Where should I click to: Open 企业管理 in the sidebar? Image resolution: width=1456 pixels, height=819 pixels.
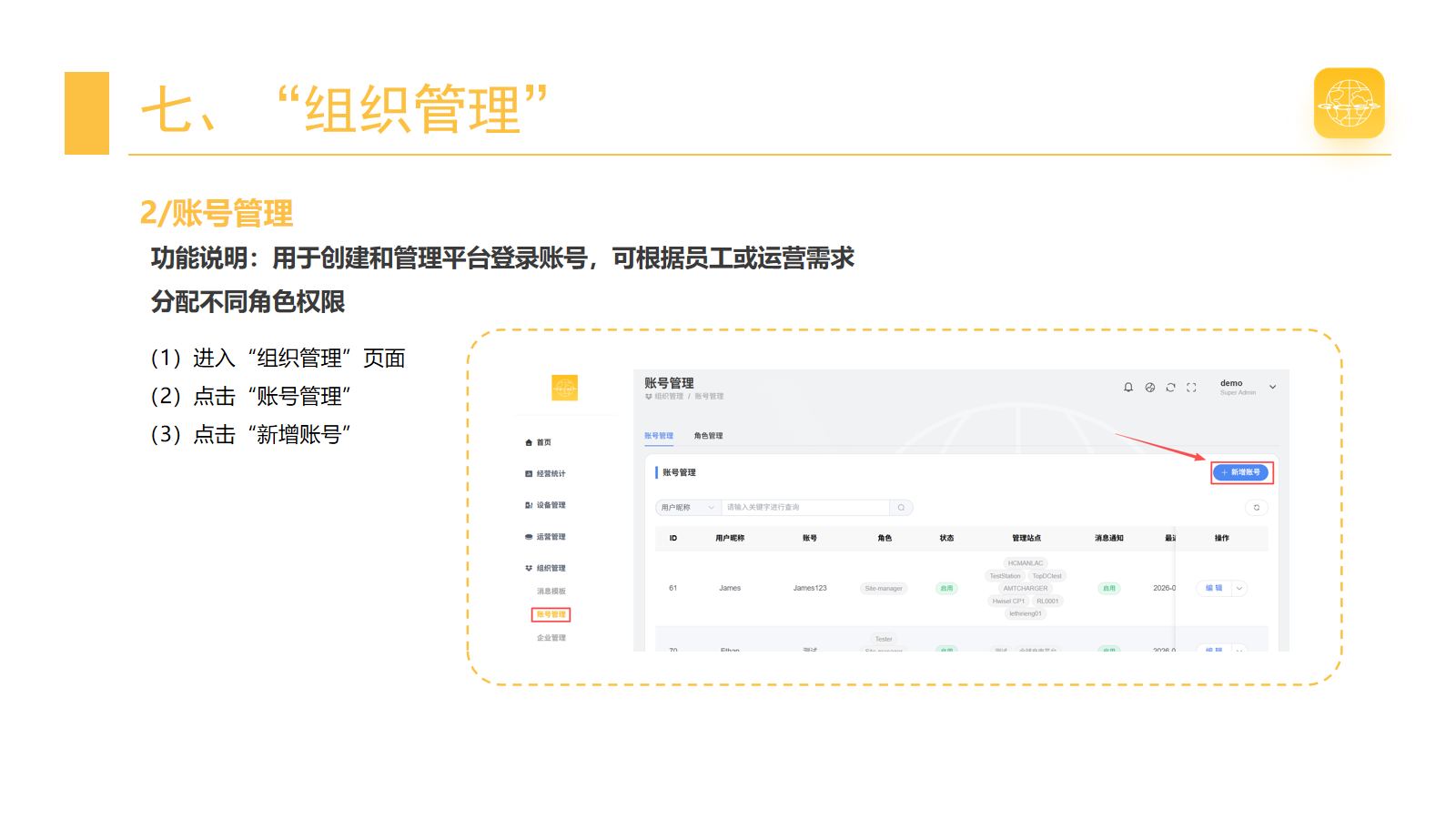tap(551, 638)
